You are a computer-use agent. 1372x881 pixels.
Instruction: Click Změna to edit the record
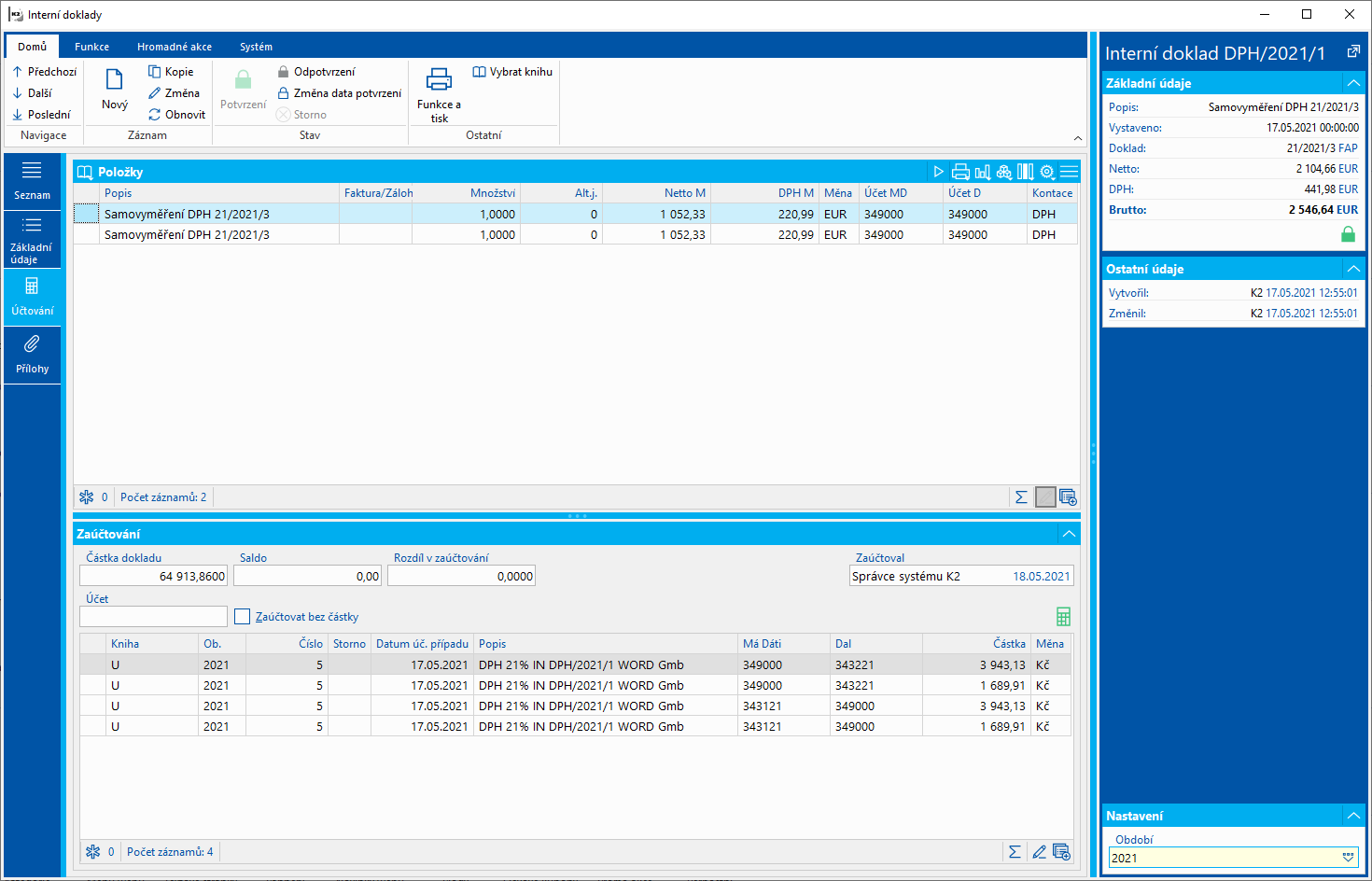click(174, 93)
